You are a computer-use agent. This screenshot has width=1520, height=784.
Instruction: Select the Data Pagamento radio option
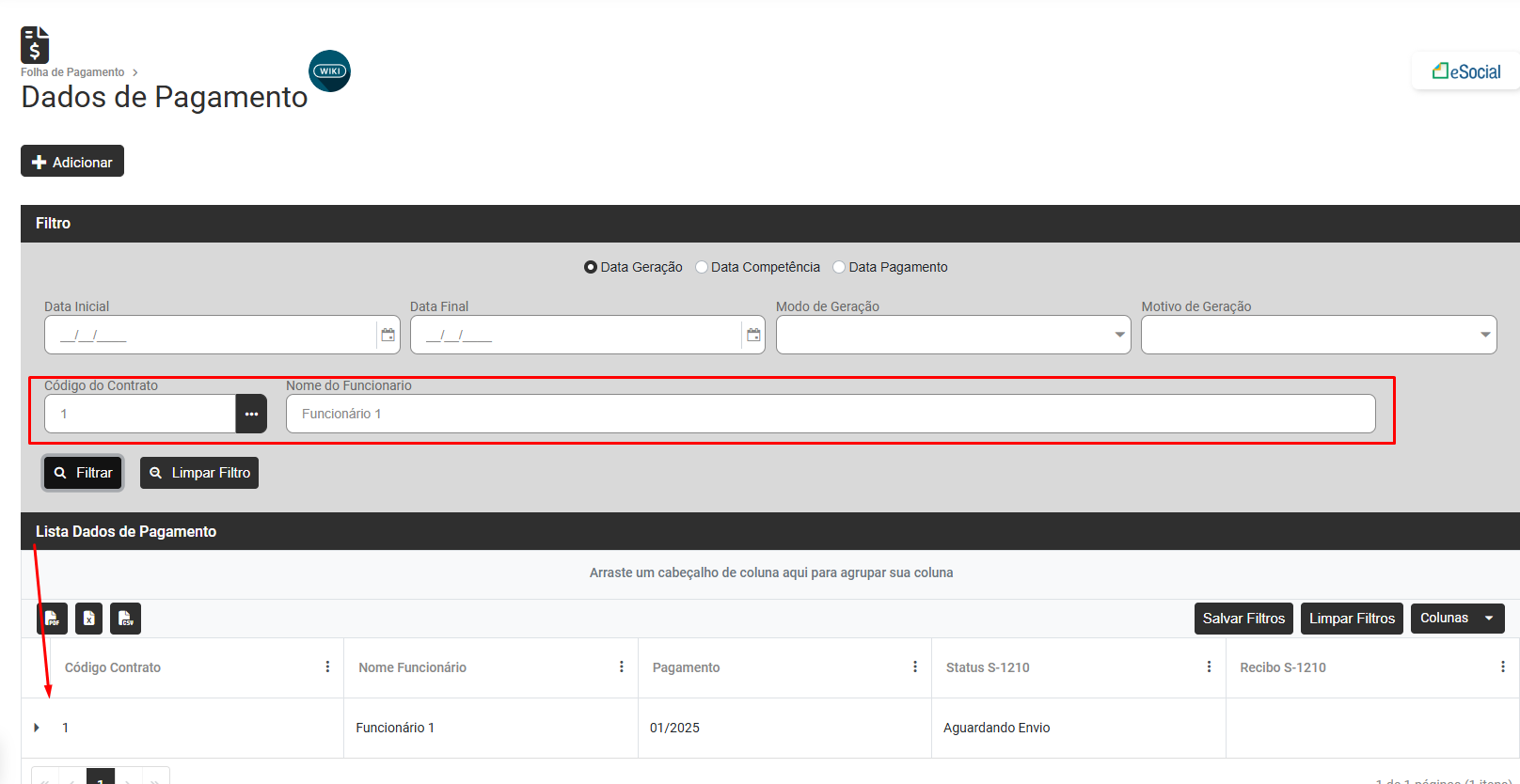pyautogui.click(x=839, y=267)
